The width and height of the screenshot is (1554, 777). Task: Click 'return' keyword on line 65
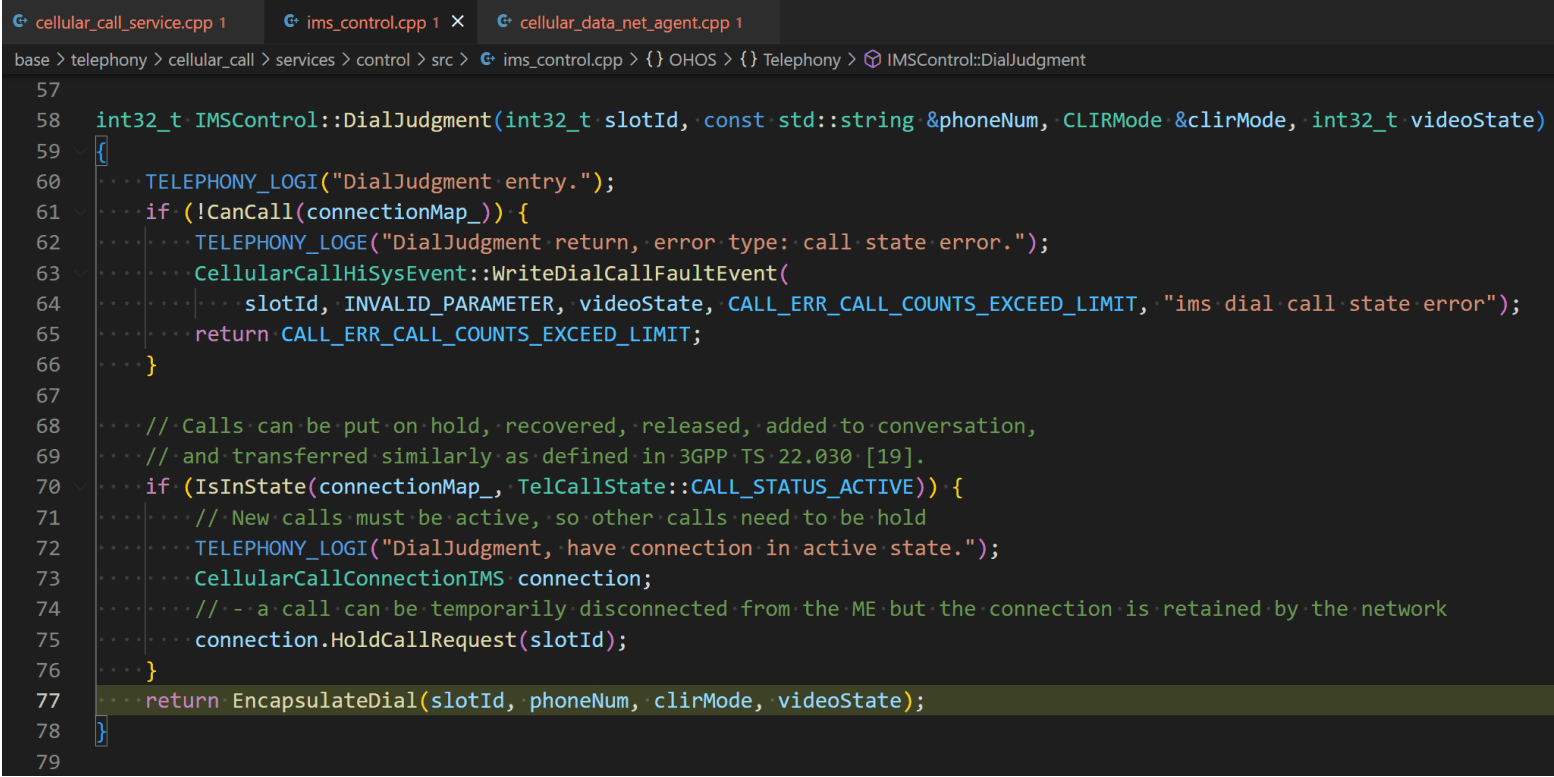pos(232,334)
